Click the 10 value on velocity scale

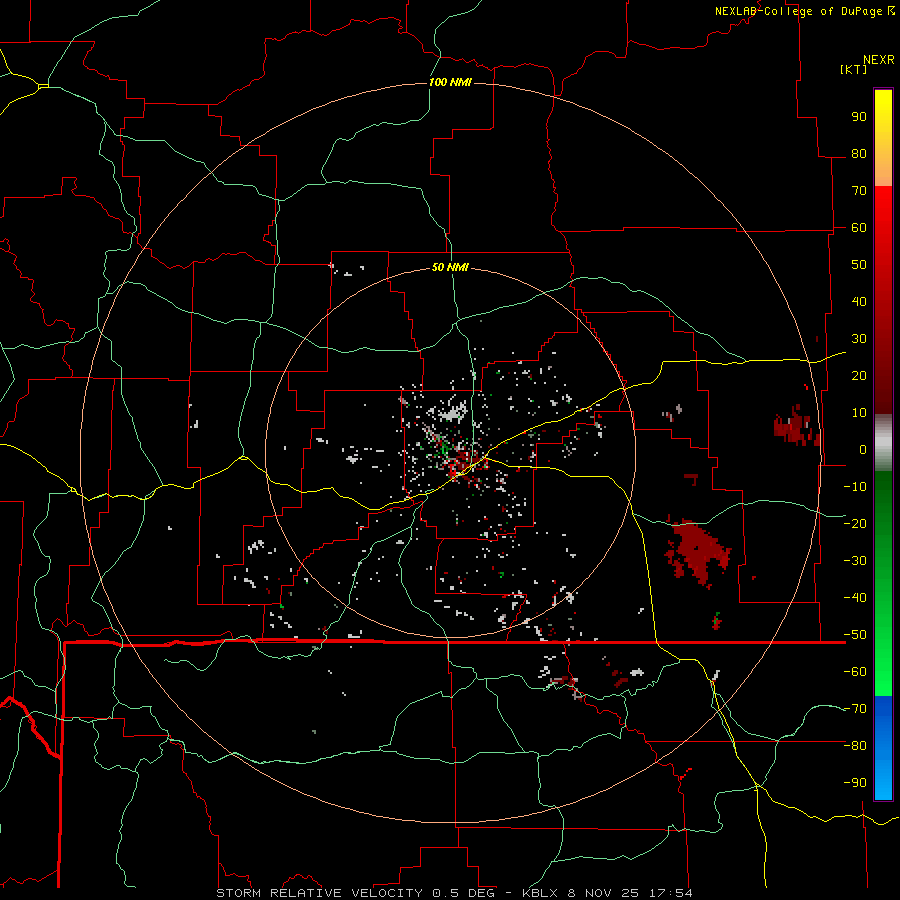pos(859,413)
